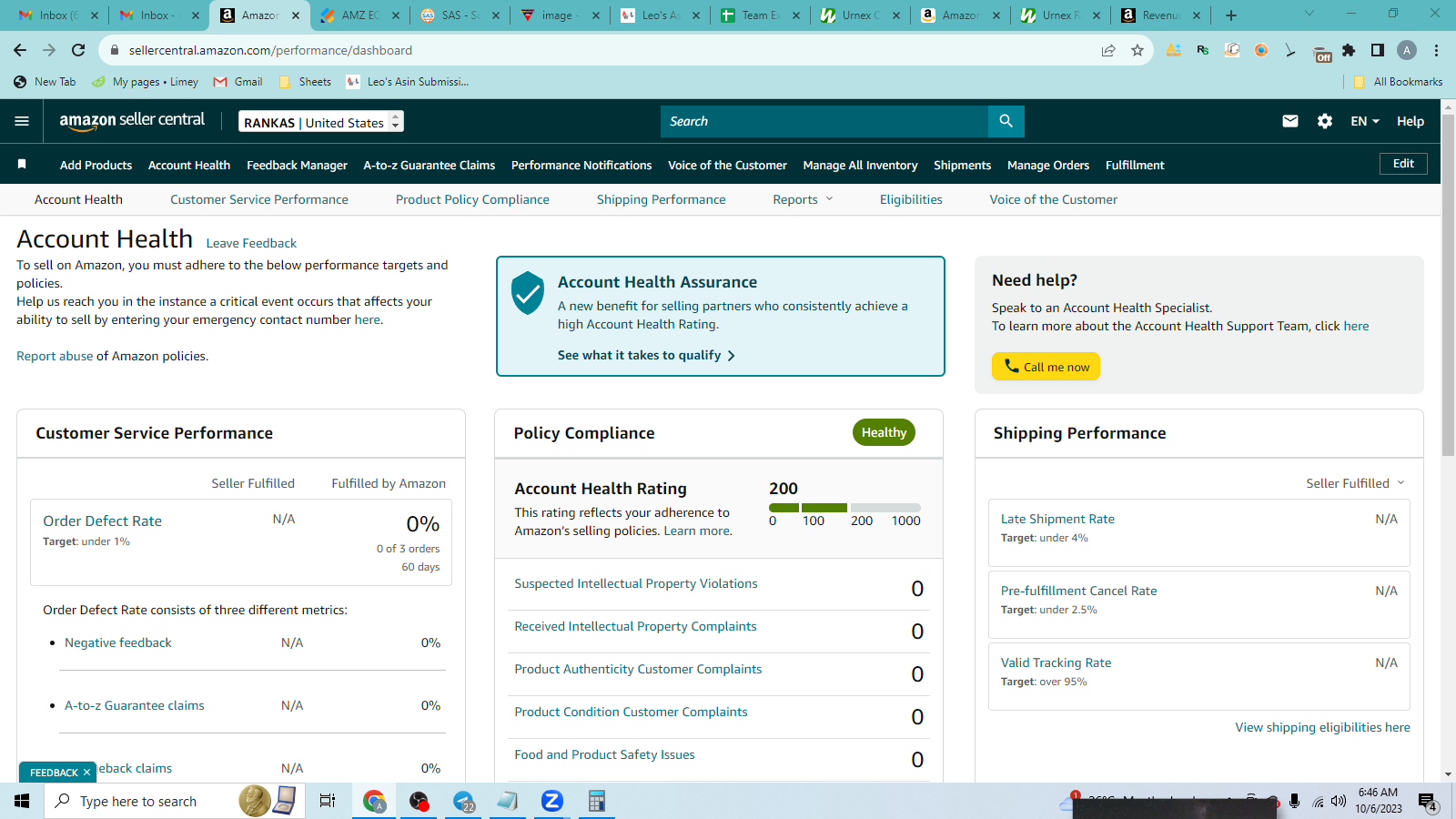
Task: Click the browser address bar URL
Action: 270,50
